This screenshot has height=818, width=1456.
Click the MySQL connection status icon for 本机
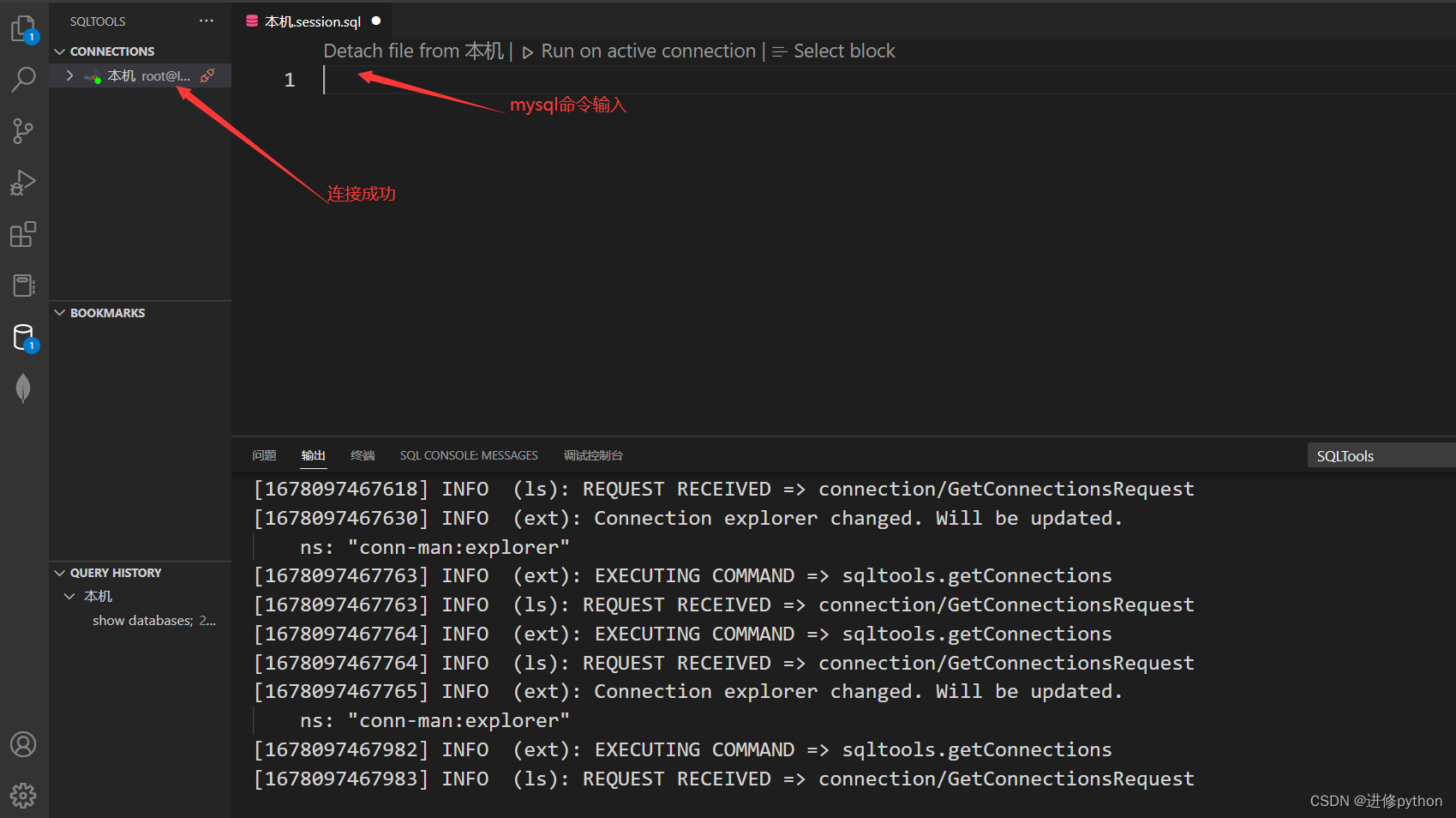click(93, 76)
